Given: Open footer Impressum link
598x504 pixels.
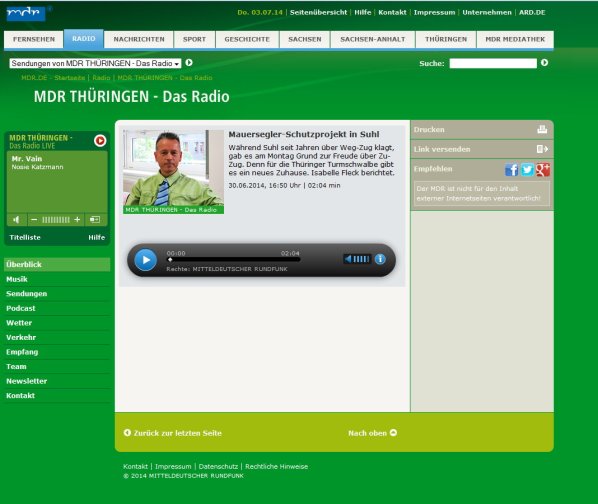Looking at the screenshot, I should [173, 466].
